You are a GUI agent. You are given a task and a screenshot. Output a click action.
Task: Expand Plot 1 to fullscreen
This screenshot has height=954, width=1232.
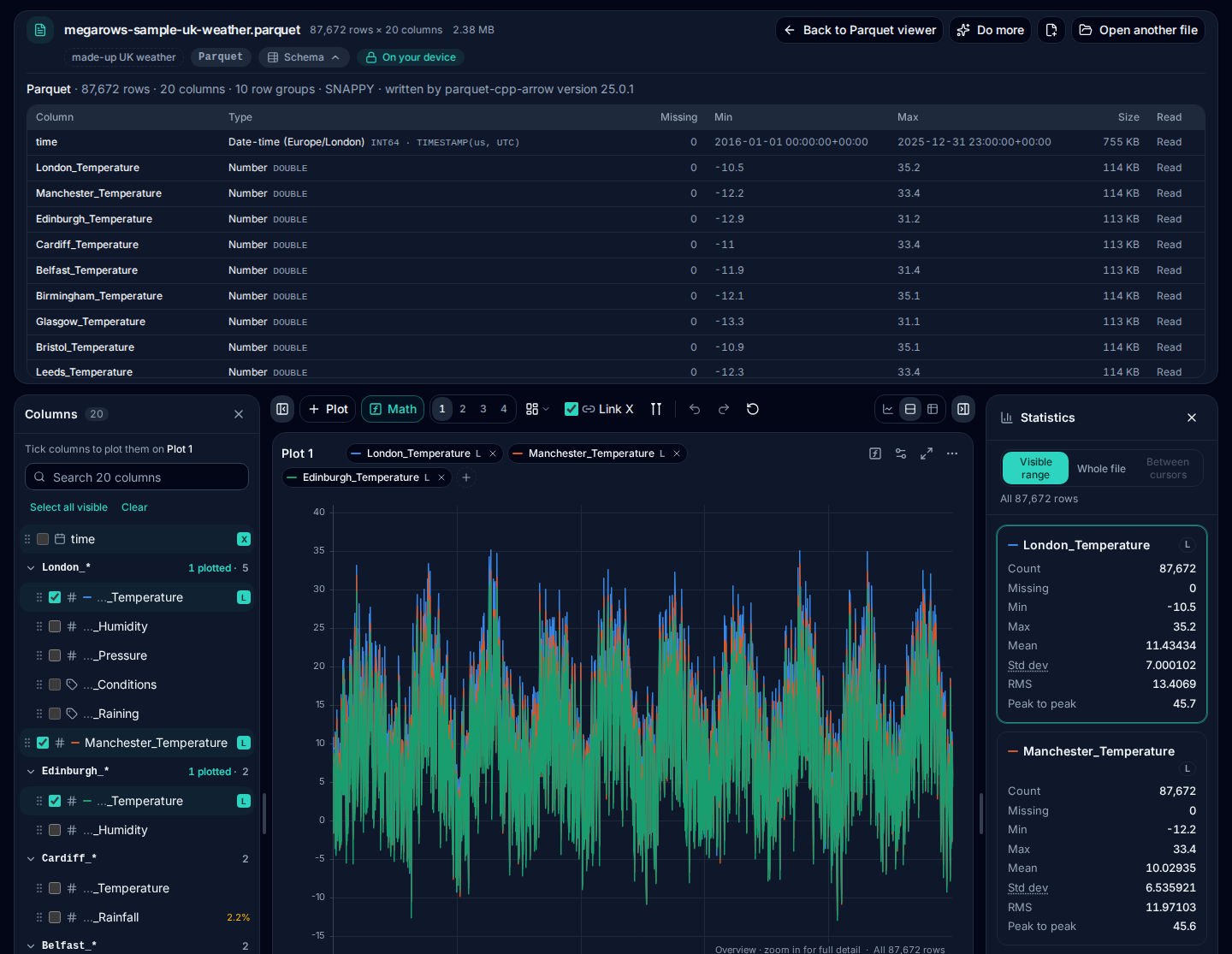click(927, 453)
